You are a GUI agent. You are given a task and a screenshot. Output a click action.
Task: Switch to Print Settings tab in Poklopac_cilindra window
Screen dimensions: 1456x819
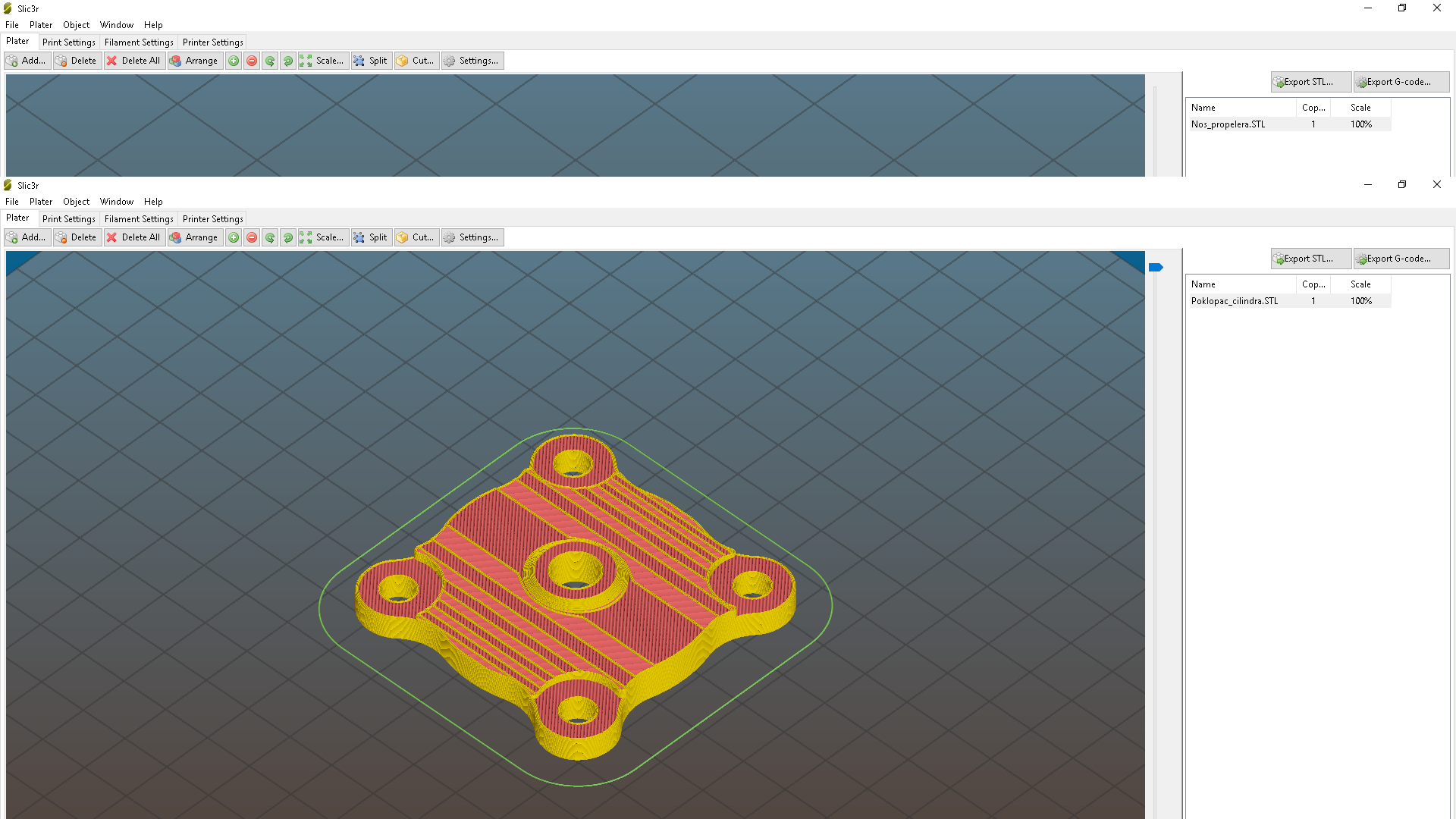(x=69, y=219)
